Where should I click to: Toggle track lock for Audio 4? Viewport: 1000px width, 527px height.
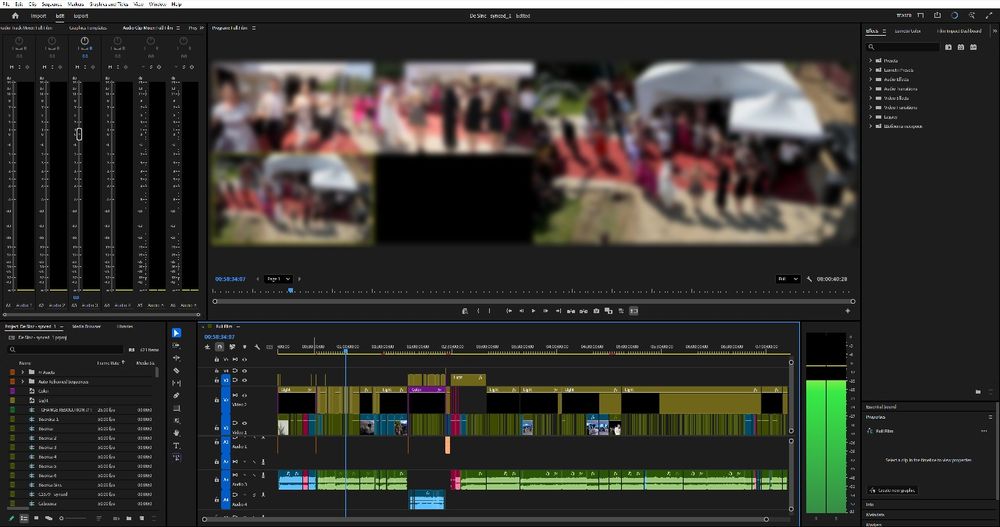217,500
